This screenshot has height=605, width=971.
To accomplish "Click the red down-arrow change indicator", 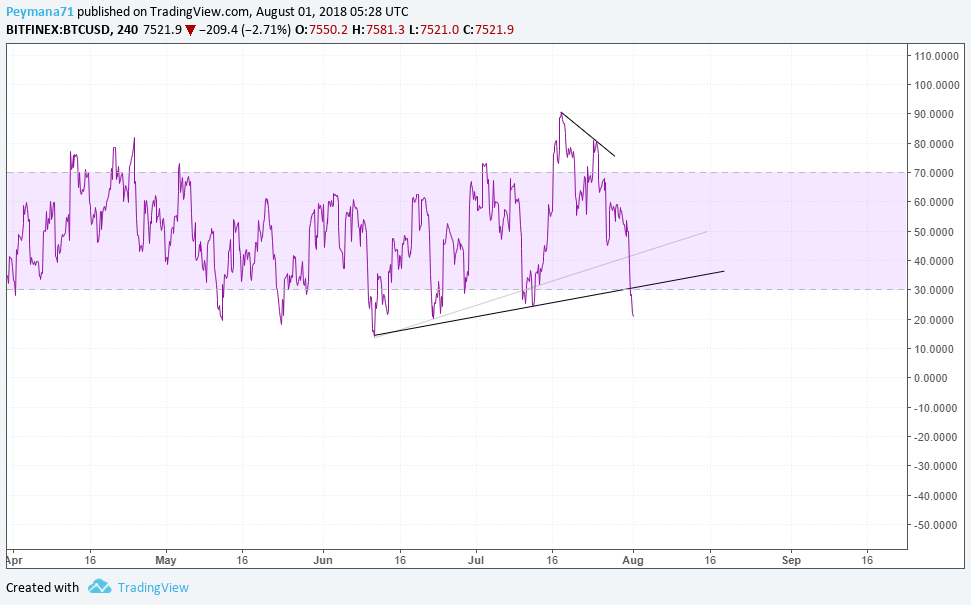I will 191,30.
